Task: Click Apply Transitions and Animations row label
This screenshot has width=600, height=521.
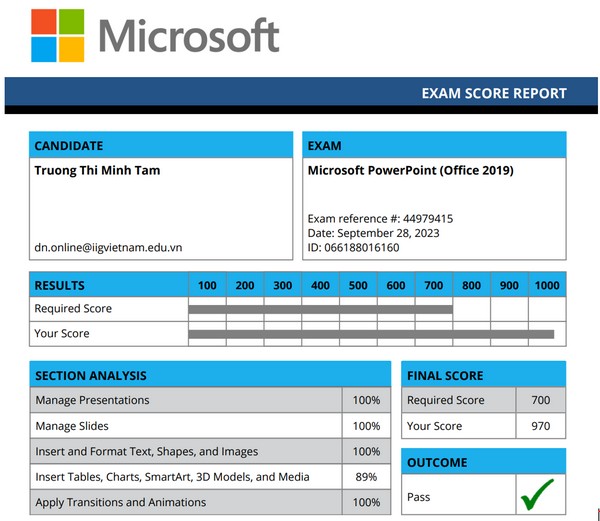Action: click(x=121, y=502)
